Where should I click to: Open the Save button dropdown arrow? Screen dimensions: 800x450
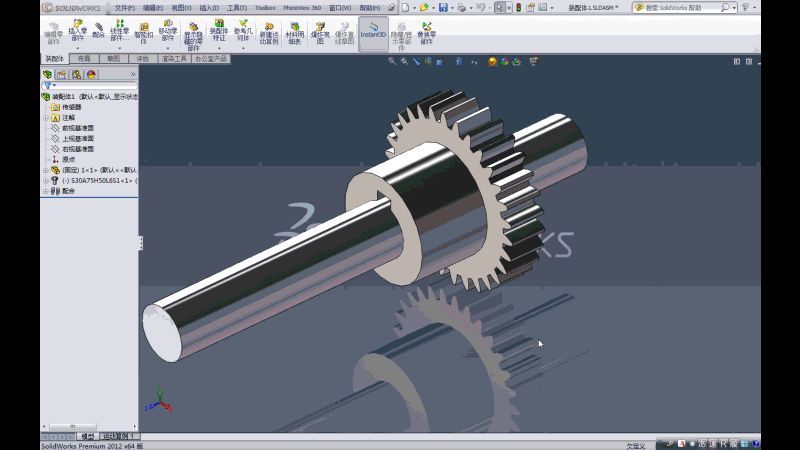point(452,8)
